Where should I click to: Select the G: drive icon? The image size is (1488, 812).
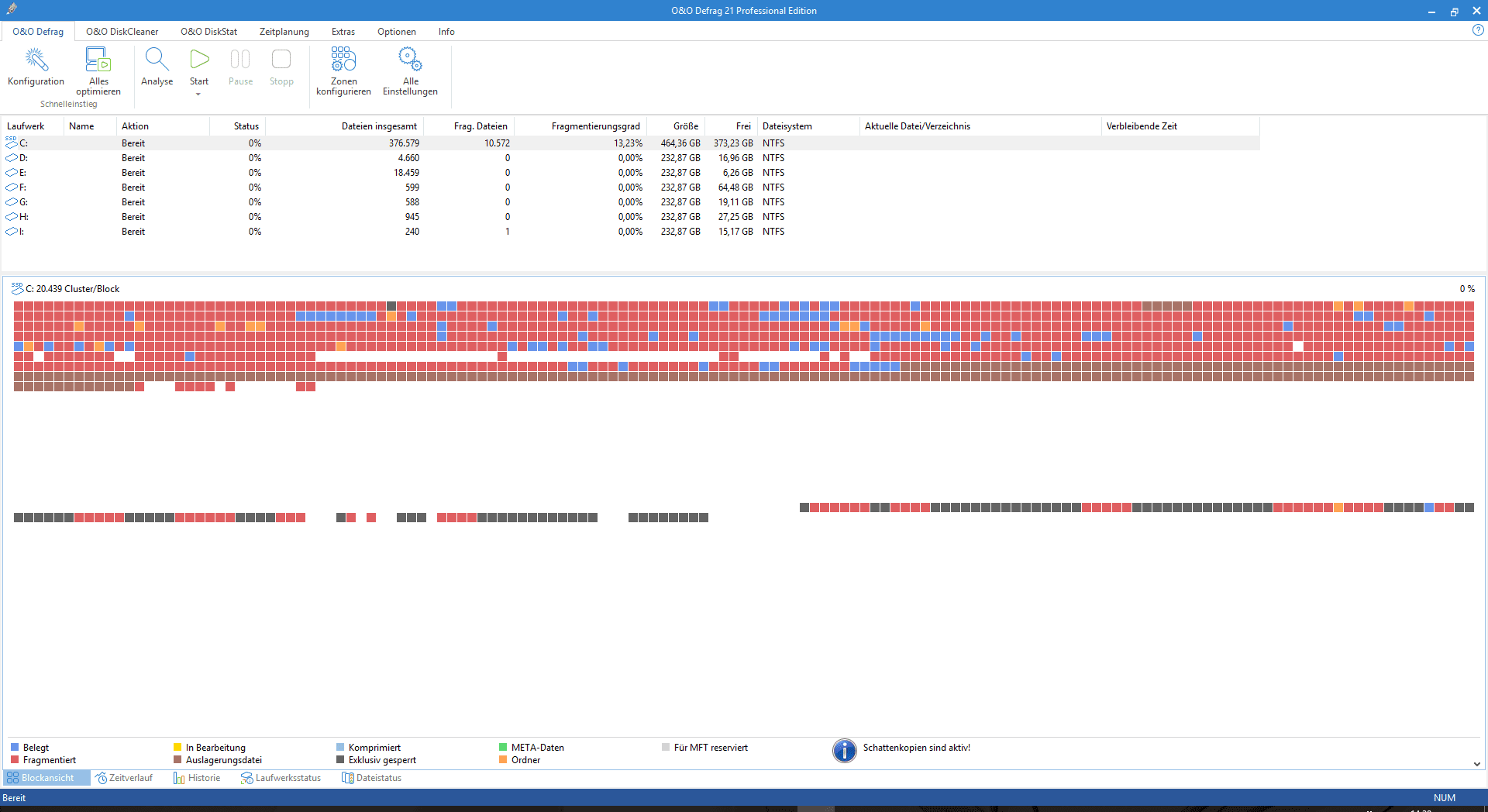11,201
